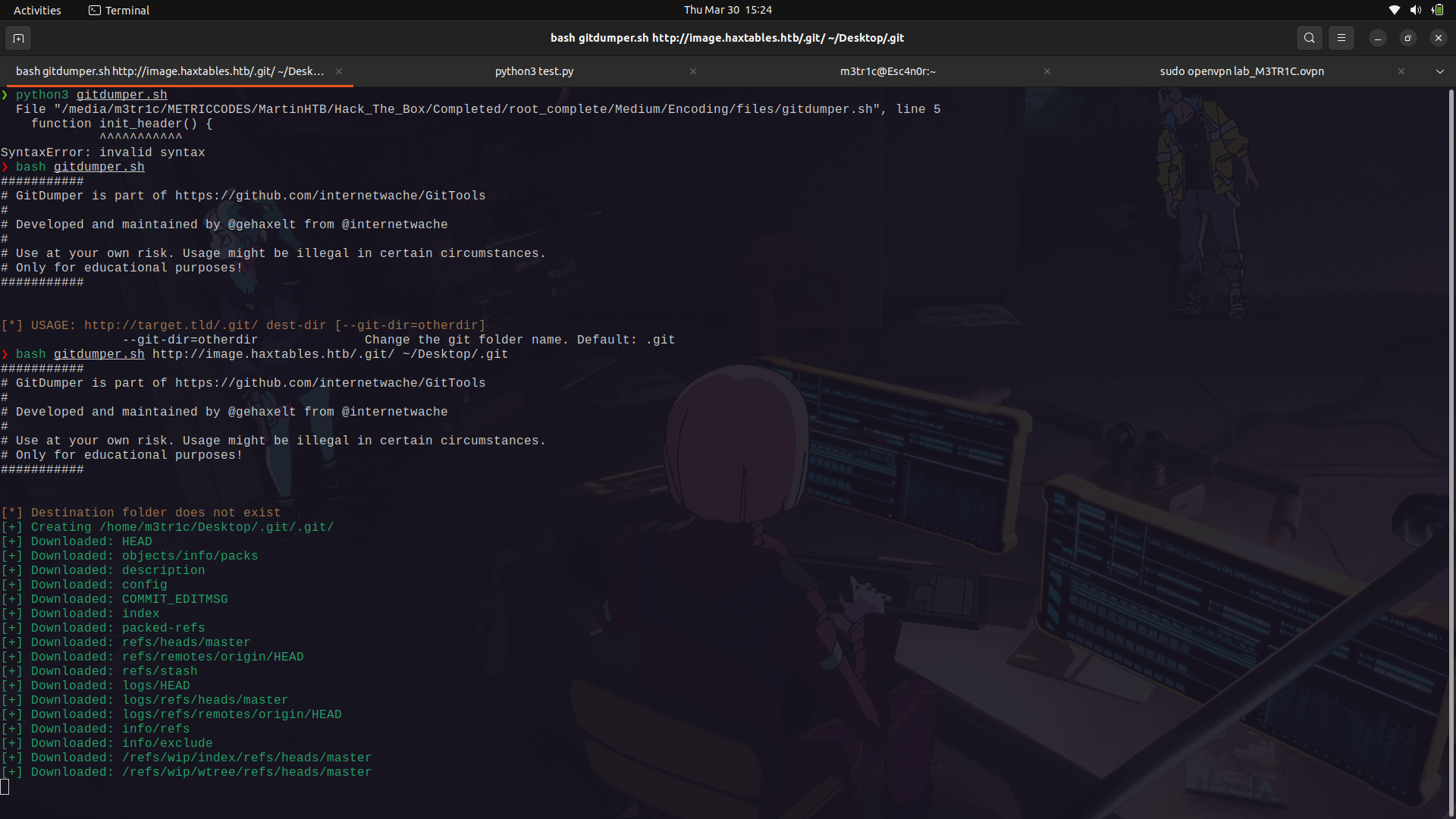Close the python3 test.py tab
This screenshot has height=819, width=1456.
click(x=692, y=71)
